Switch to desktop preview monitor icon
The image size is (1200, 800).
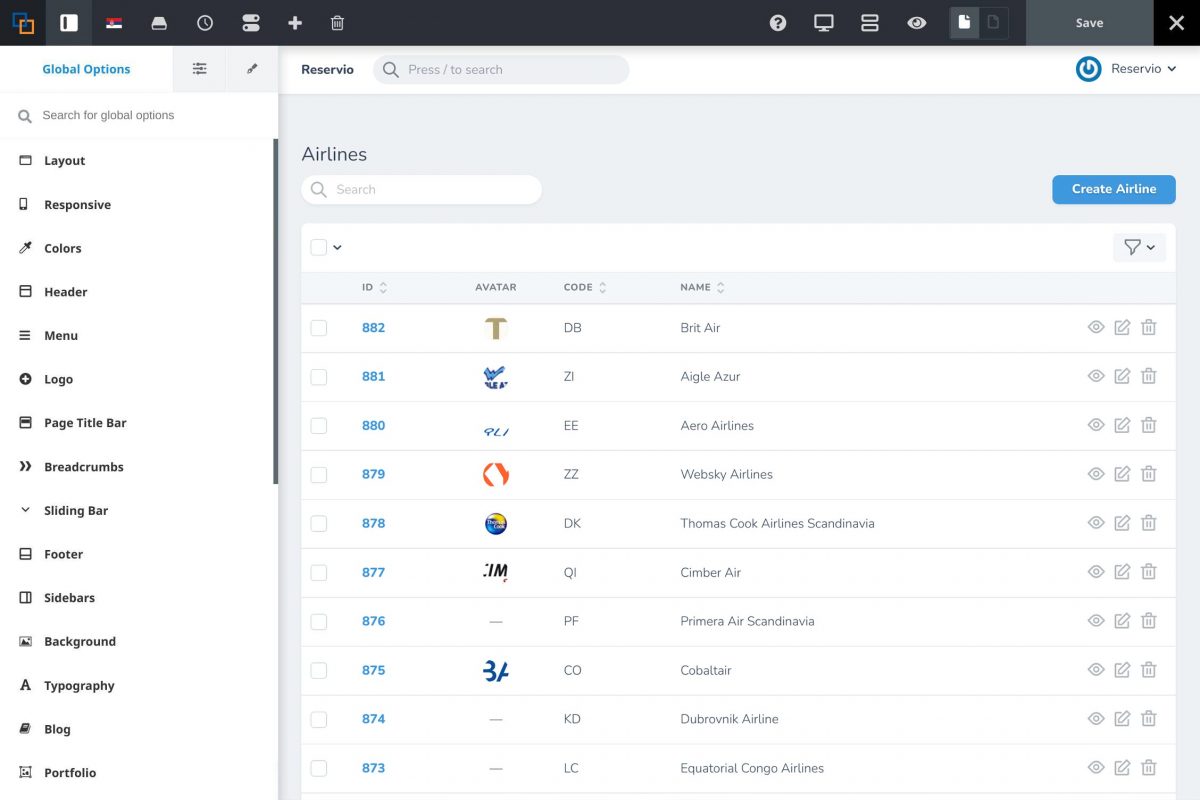(x=824, y=23)
